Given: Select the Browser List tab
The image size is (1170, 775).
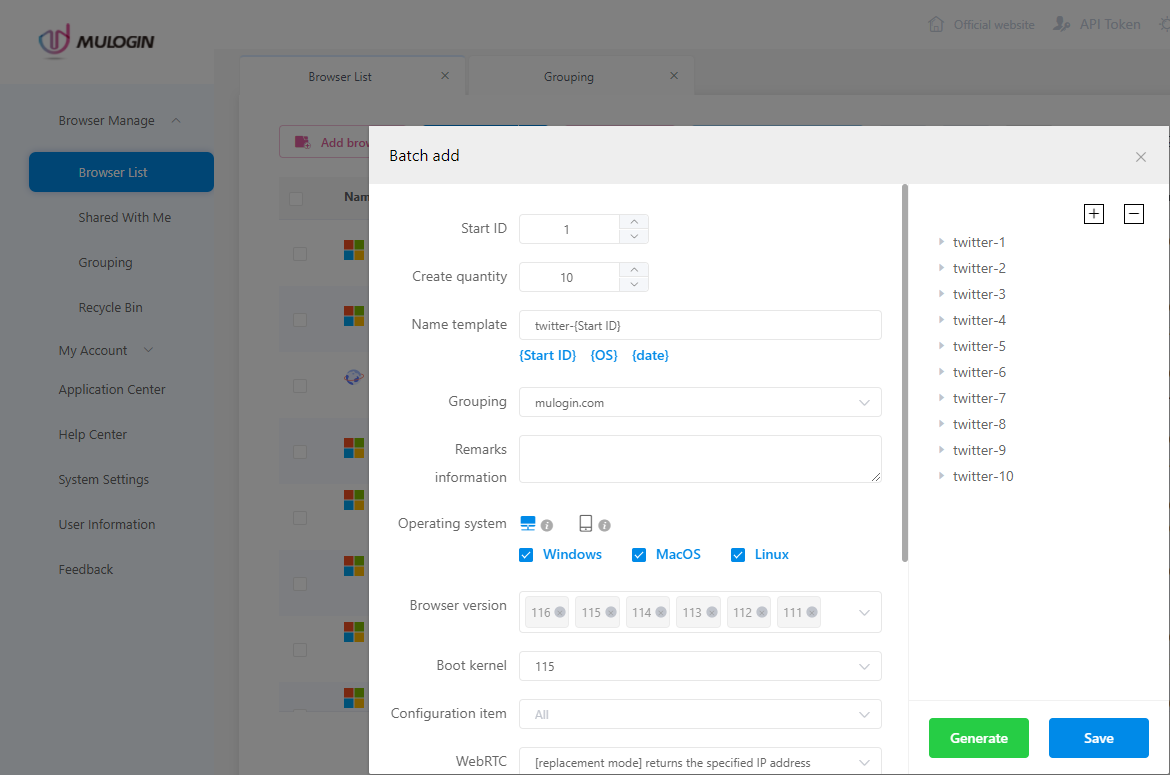Looking at the screenshot, I should tap(340, 75).
